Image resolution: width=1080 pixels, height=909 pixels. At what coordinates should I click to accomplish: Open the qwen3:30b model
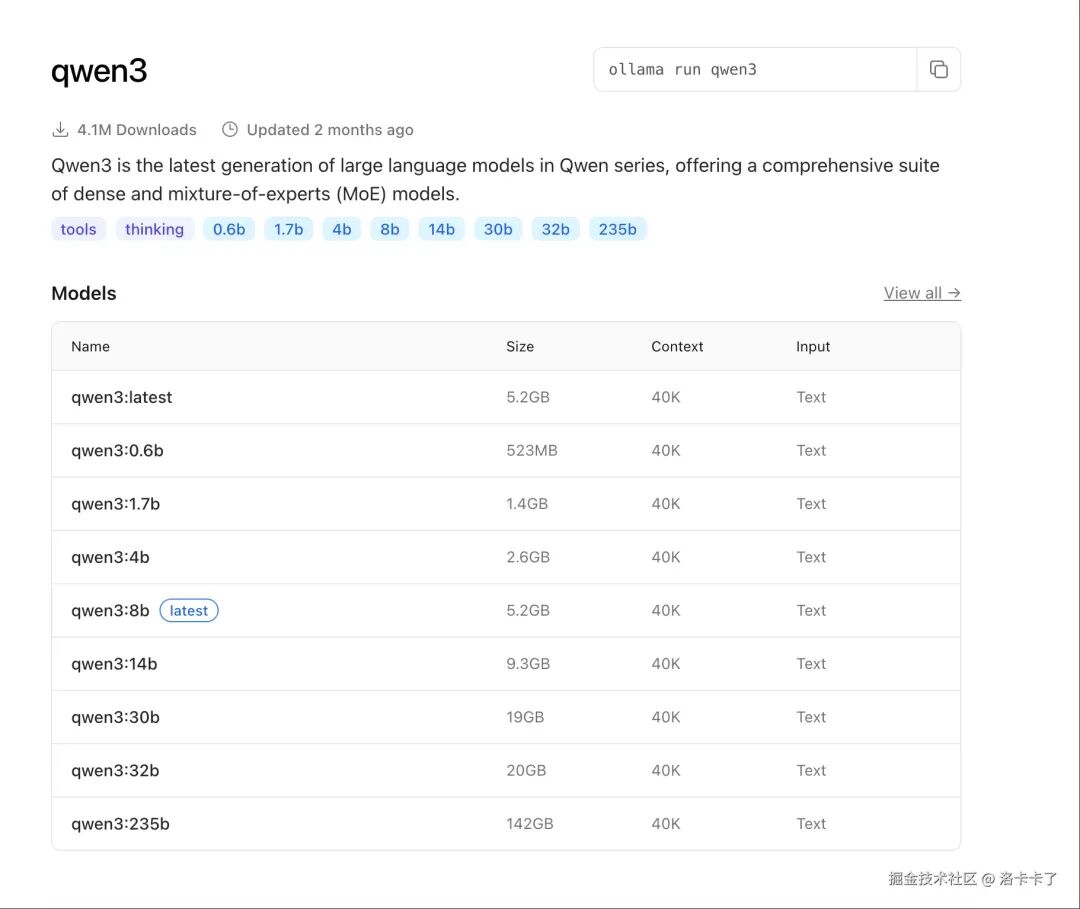tap(115, 717)
